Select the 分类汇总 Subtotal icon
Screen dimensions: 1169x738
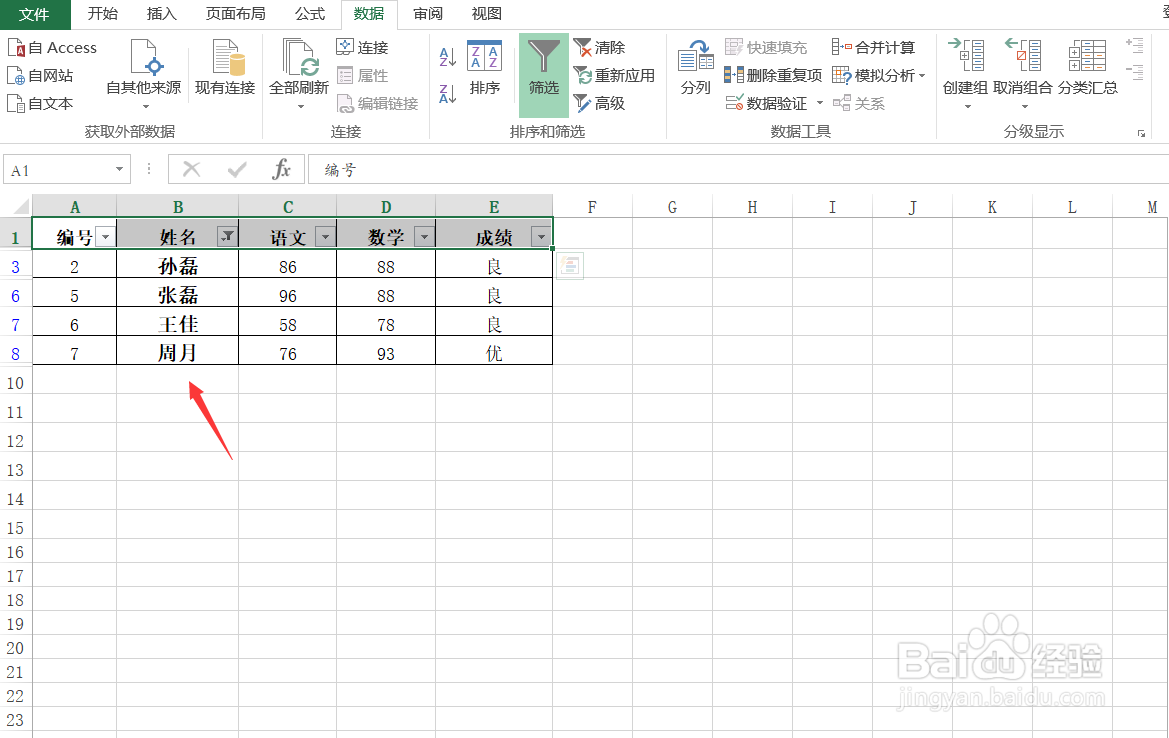pyautogui.click(x=1086, y=70)
